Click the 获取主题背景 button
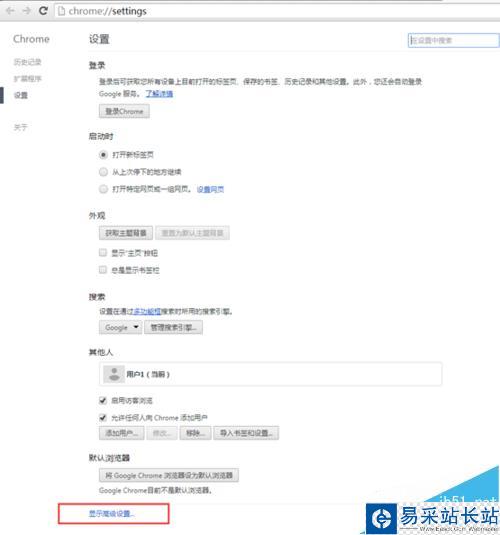Viewport: 500px width, 535px height. [126, 233]
